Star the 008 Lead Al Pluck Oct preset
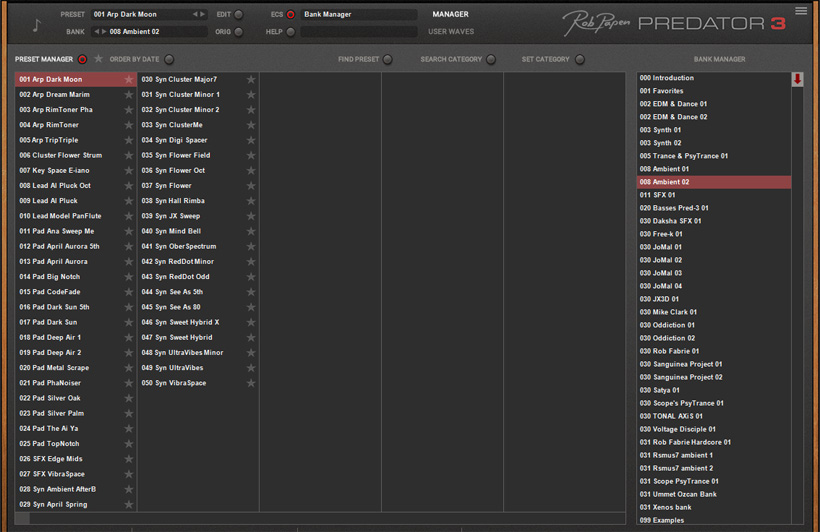The height and width of the screenshot is (532, 820). point(129,186)
